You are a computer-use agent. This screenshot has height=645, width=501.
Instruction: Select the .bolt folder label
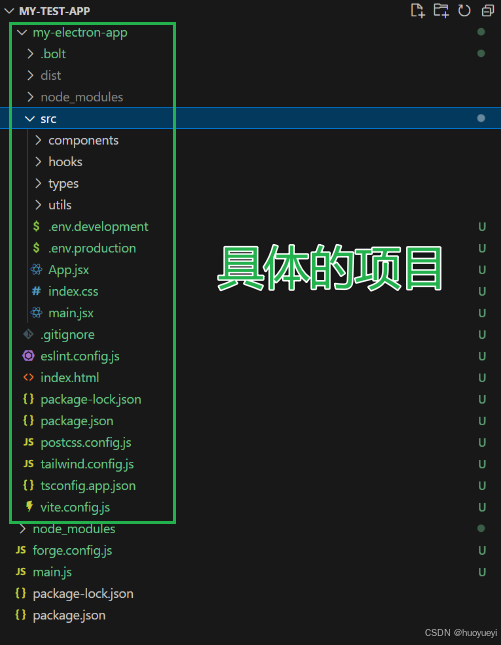pyautogui.click(x=53, y=54)
